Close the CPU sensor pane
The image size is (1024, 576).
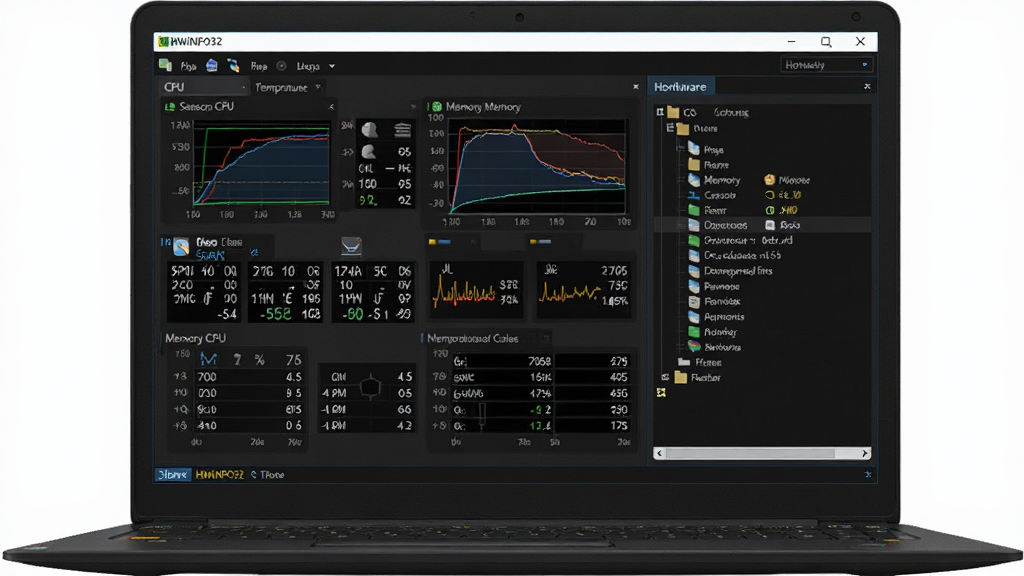click(x=635, y=86)
